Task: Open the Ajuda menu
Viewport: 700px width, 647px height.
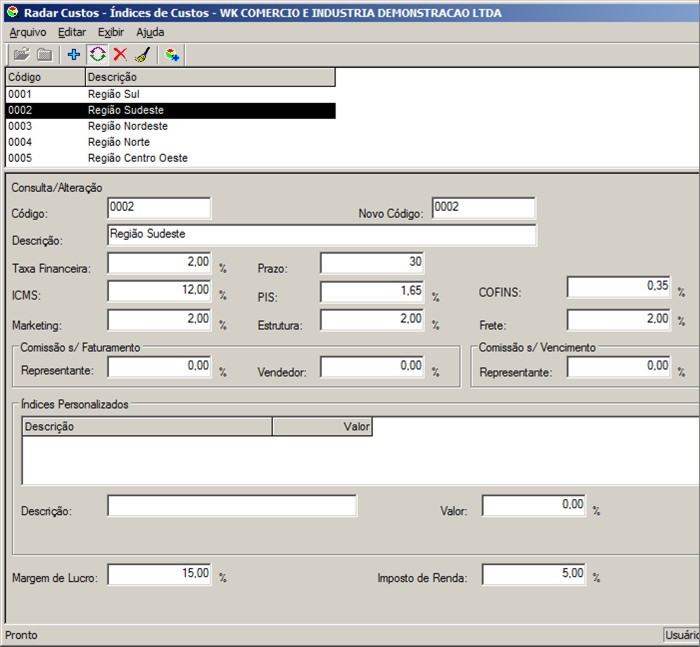Action: point(150,32)
